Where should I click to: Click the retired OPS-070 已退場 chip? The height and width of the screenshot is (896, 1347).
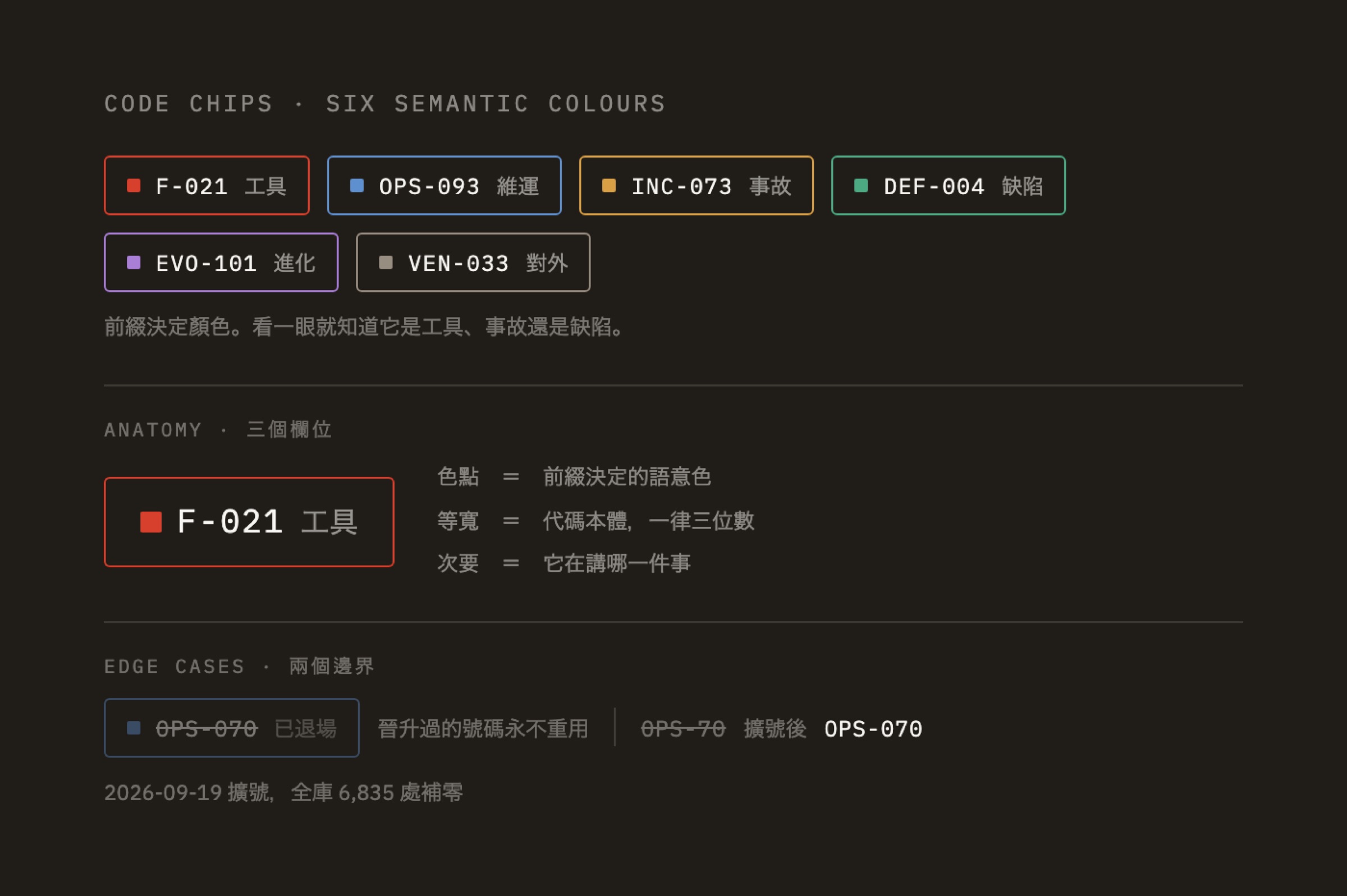click(x=231, y=728)
